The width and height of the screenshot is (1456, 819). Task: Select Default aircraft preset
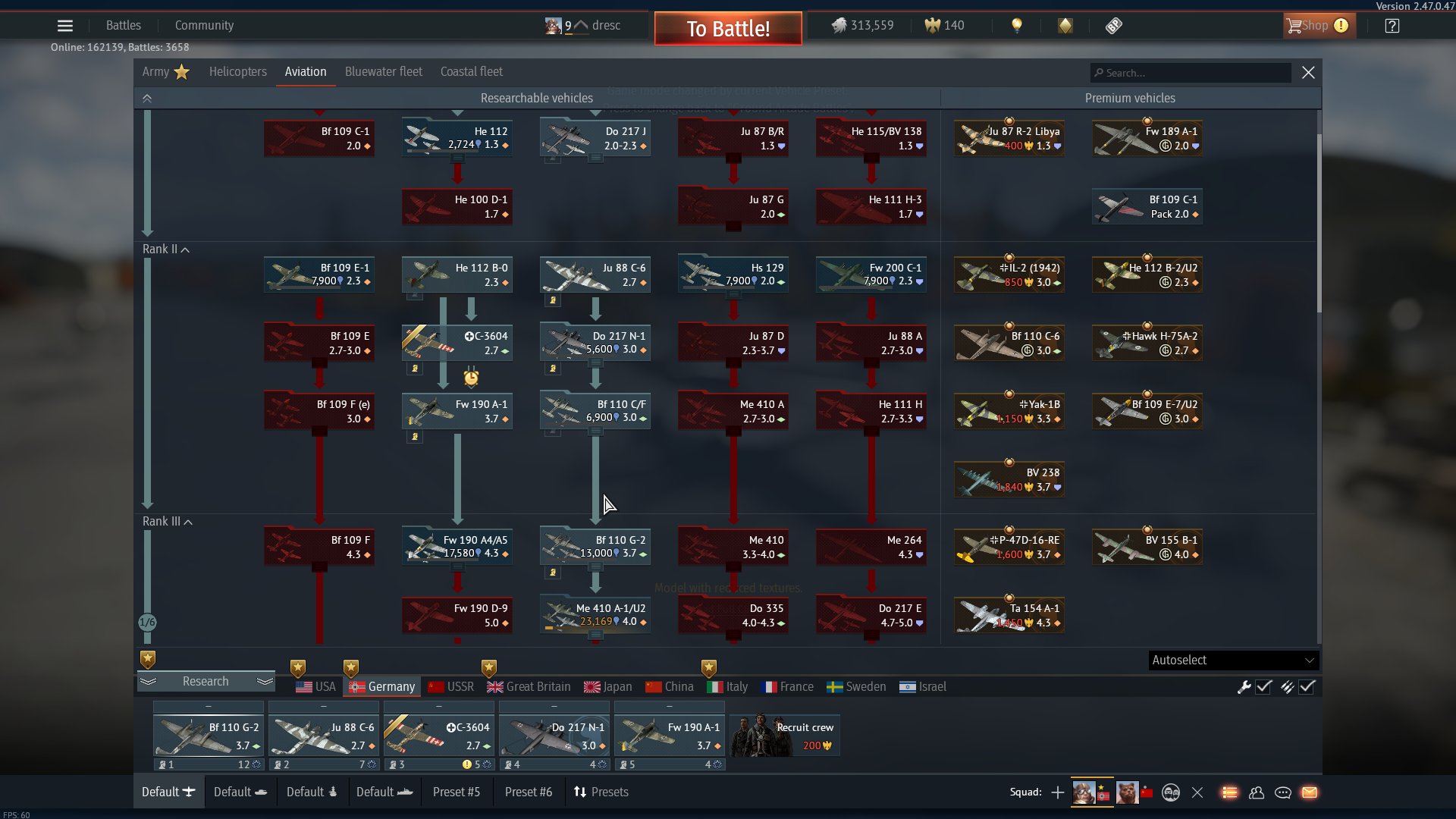tap(168, 792)
